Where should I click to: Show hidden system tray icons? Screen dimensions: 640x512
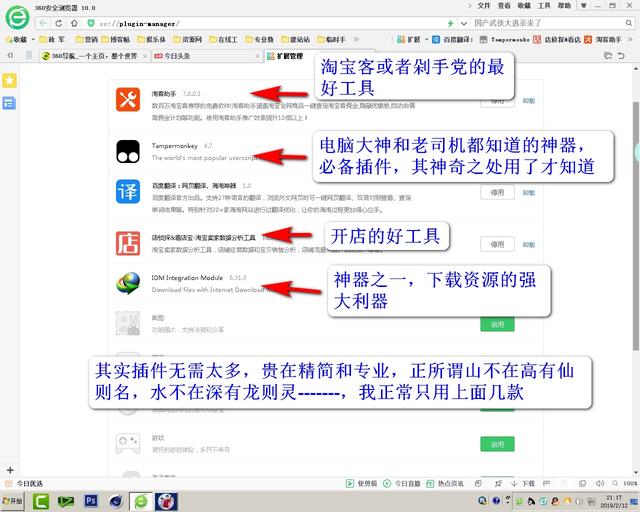[508, 498]
